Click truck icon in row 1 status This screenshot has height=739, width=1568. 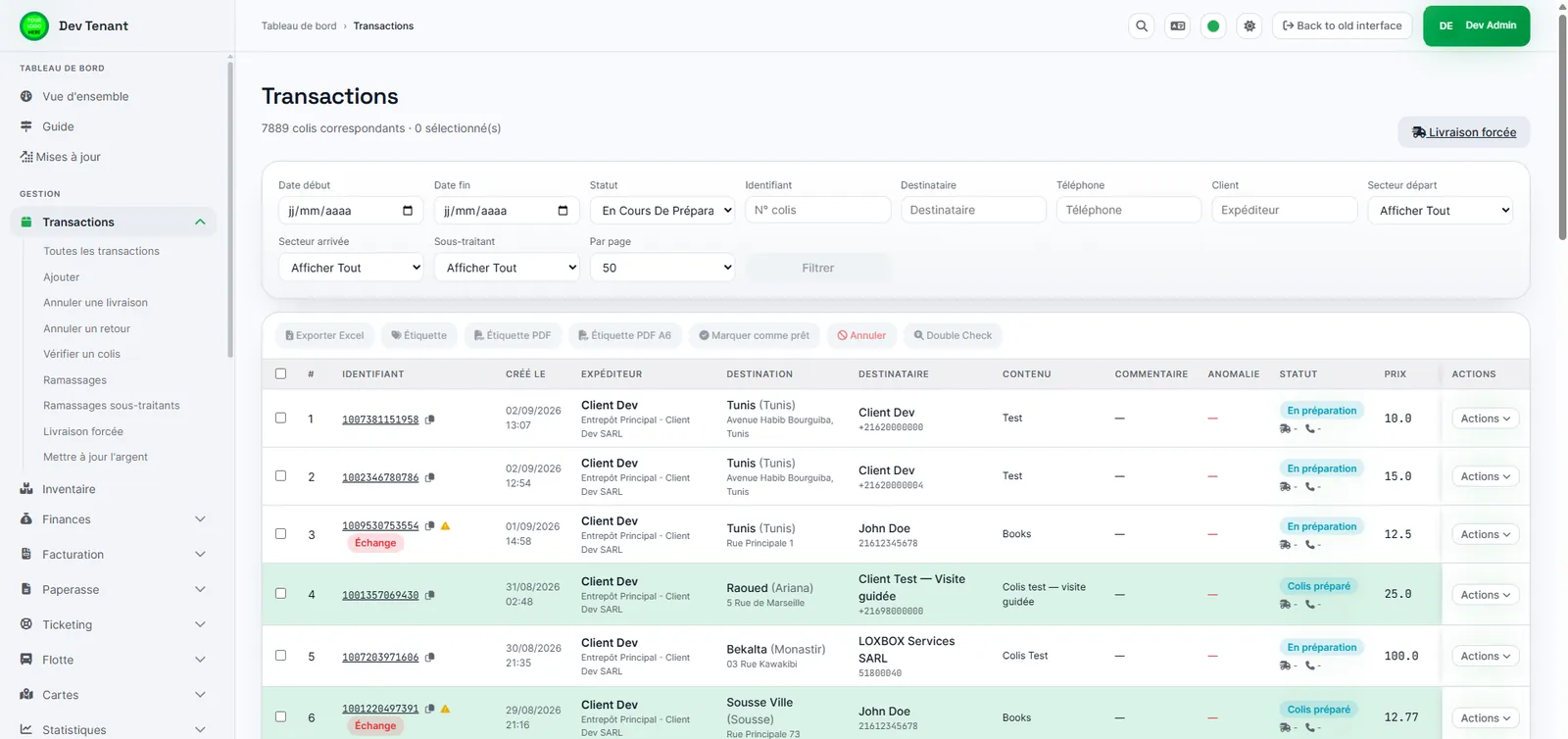[1285, 428]
